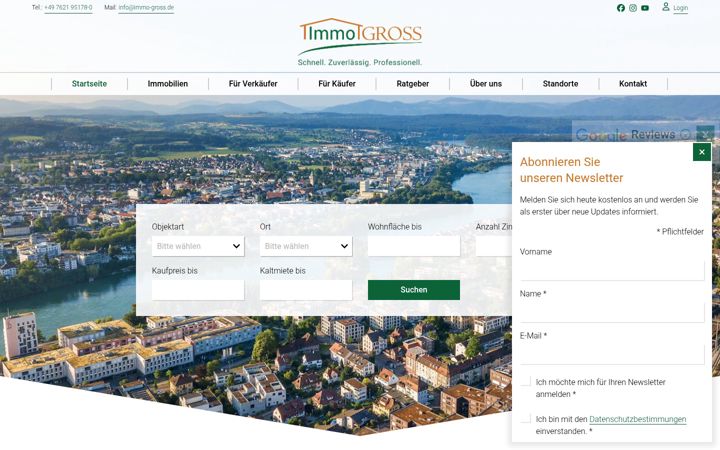Click the ImmoGROSS logo
The height and width of the screenshot is (450, 720).
pos(360,42)
